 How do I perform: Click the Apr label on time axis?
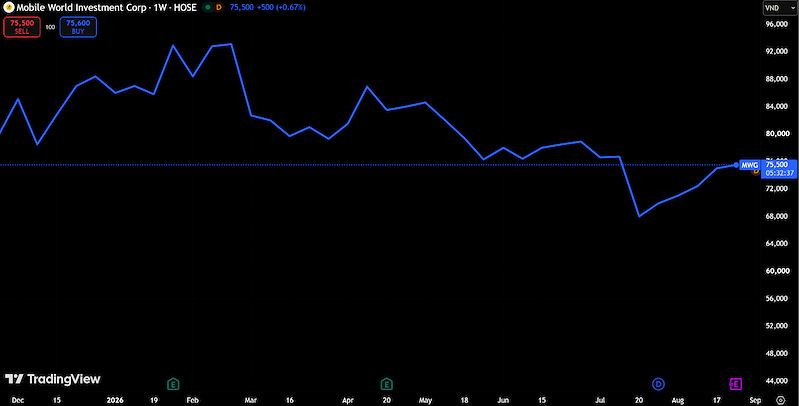coord(348,400)
